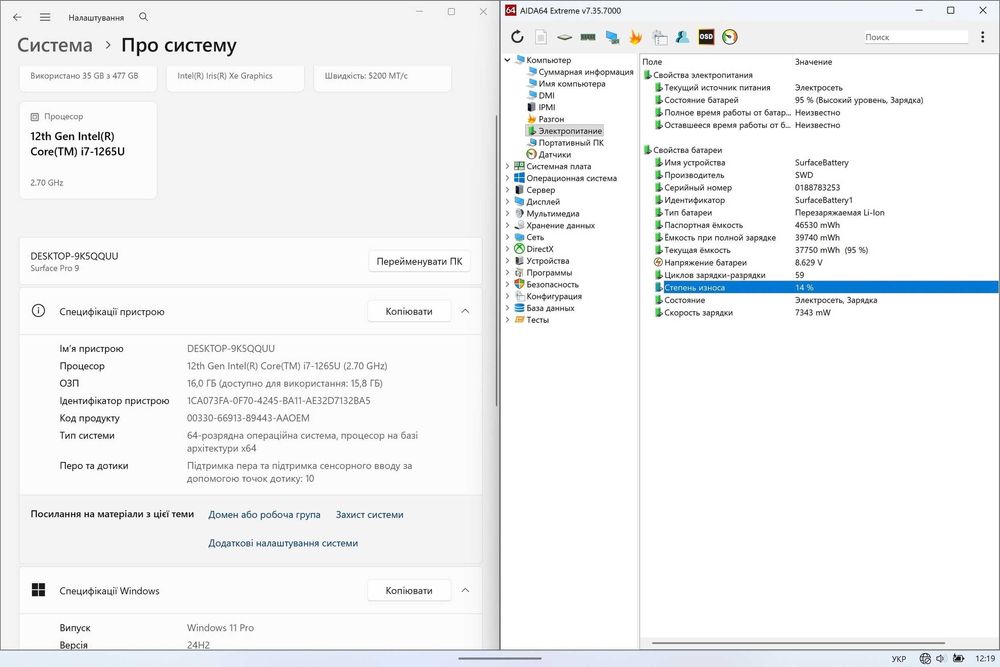The height and width of the screenshot is (667, 1000).
Task: Expand the Сервер tree node
Action: (x=508, y=190)
